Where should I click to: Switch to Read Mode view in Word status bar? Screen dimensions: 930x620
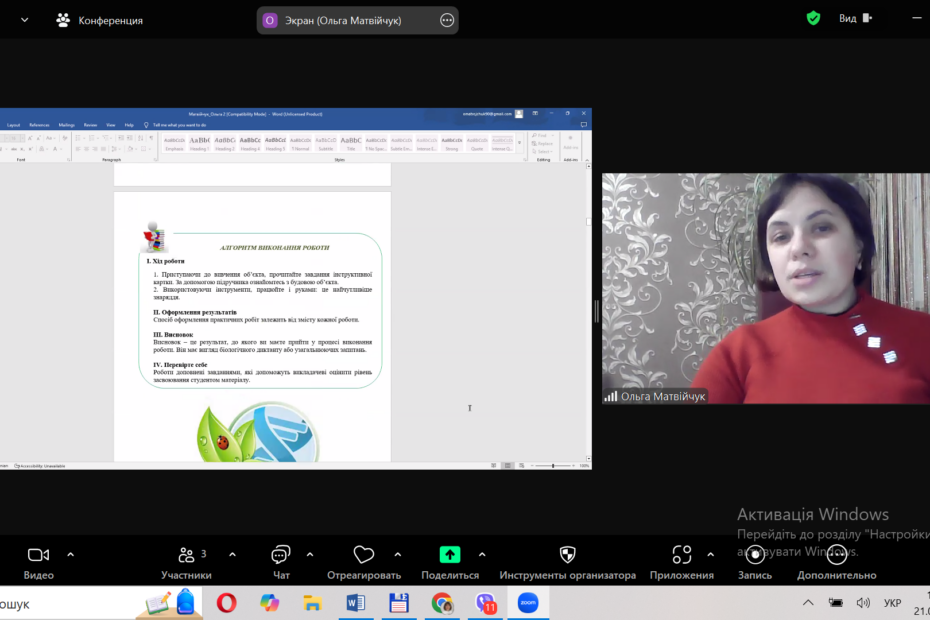tap(493, 466)
